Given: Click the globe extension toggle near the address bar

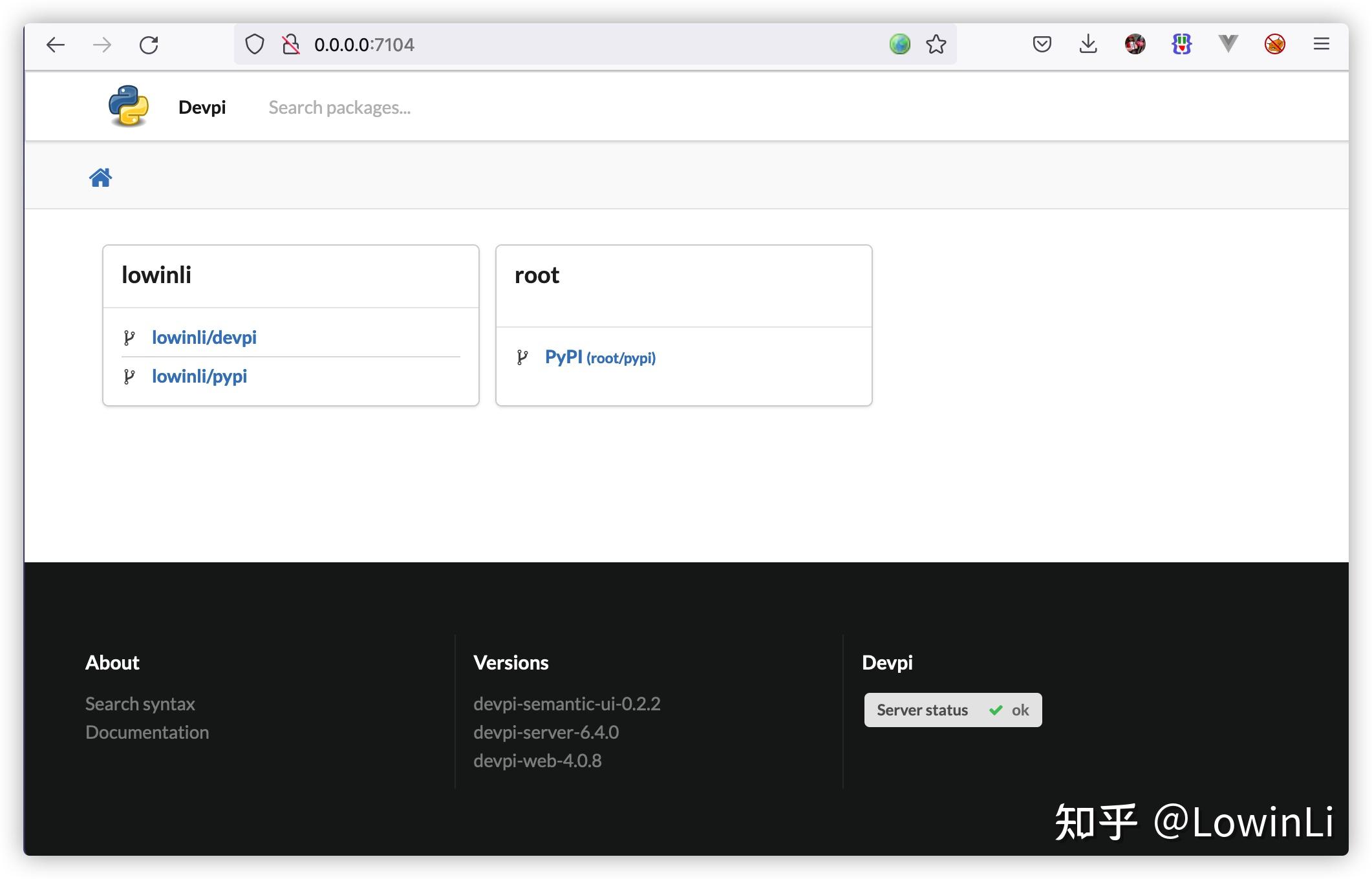Looking at the screenshot, I should [899, 44].
